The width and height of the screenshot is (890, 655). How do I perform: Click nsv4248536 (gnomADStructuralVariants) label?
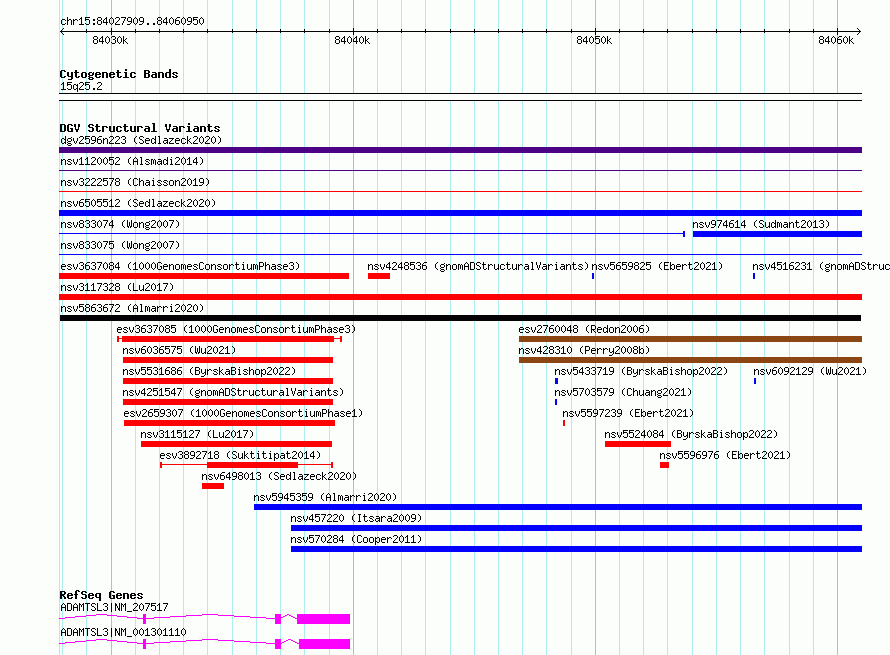point(478,266)
